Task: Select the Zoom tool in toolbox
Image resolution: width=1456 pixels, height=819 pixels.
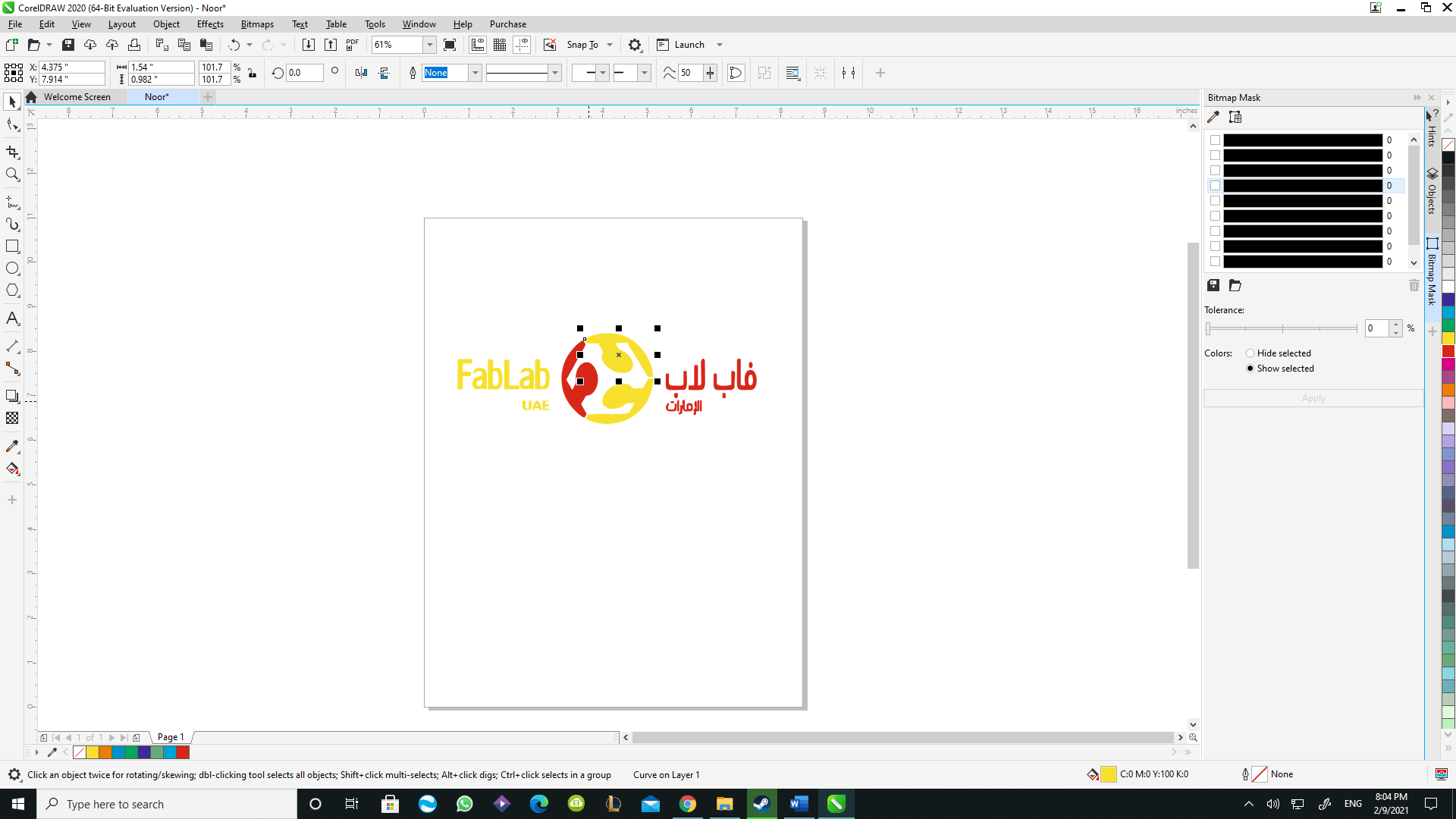Action: pyautogui.click(x=12, y=174)
